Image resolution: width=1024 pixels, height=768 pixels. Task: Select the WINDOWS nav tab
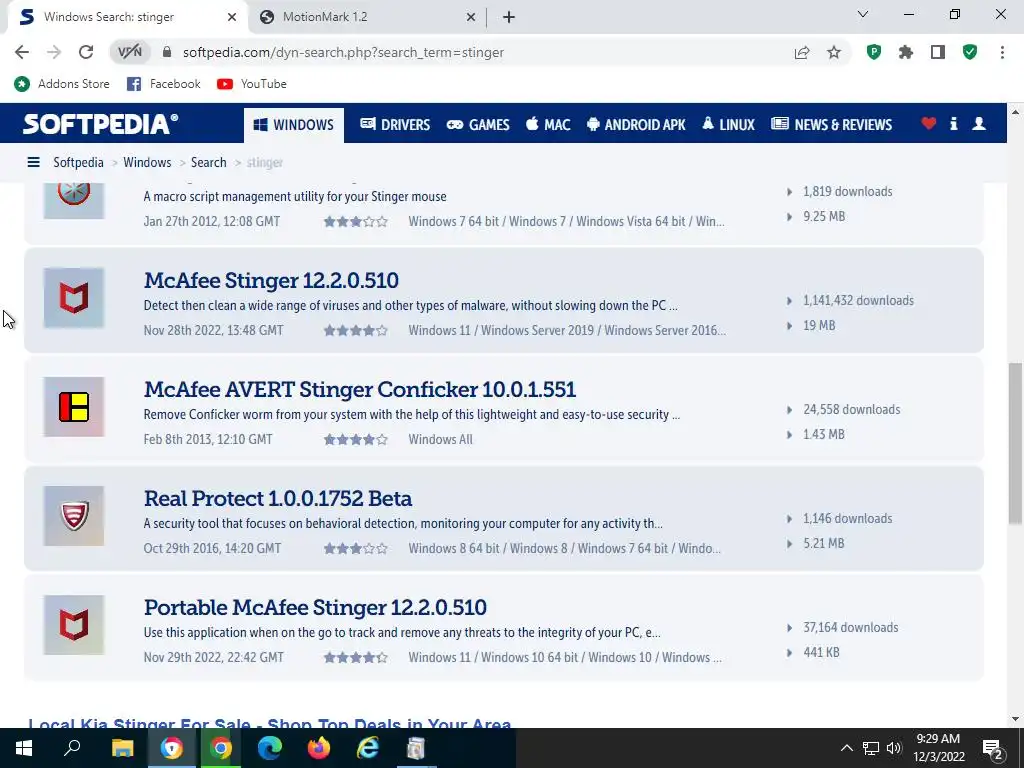click(x=294, y=124)
